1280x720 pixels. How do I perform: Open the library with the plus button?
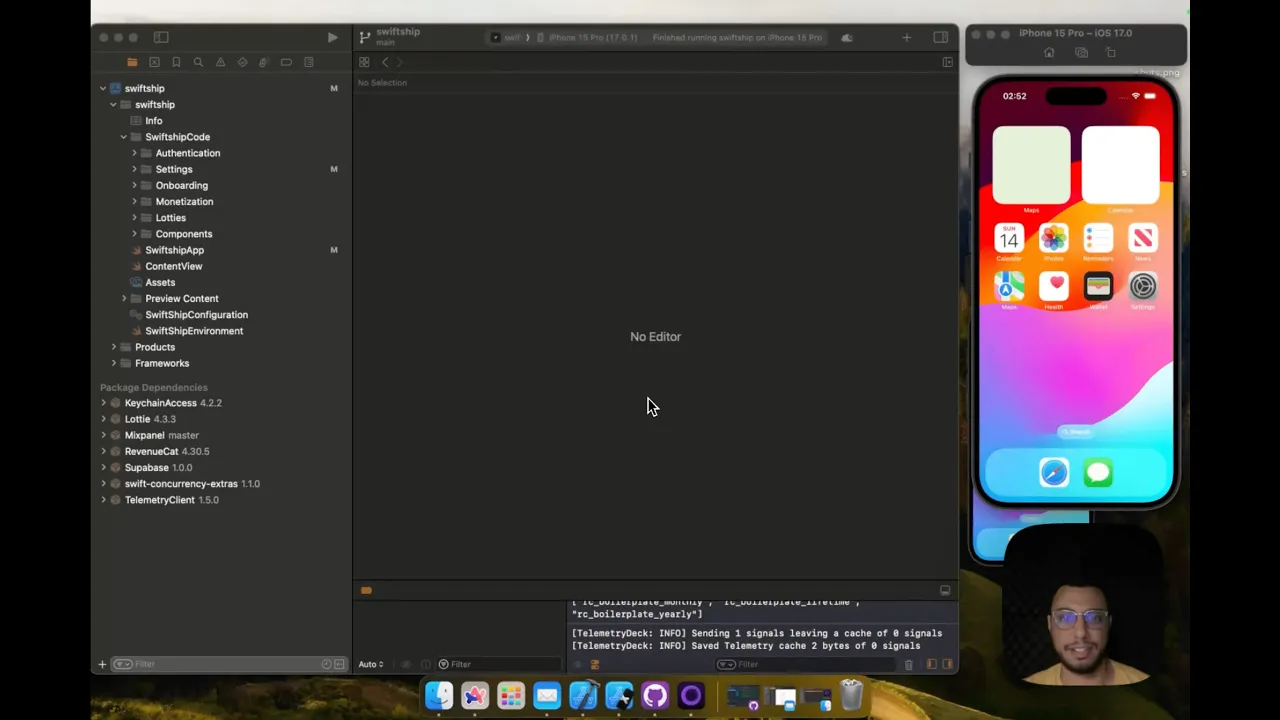(906, 37)
